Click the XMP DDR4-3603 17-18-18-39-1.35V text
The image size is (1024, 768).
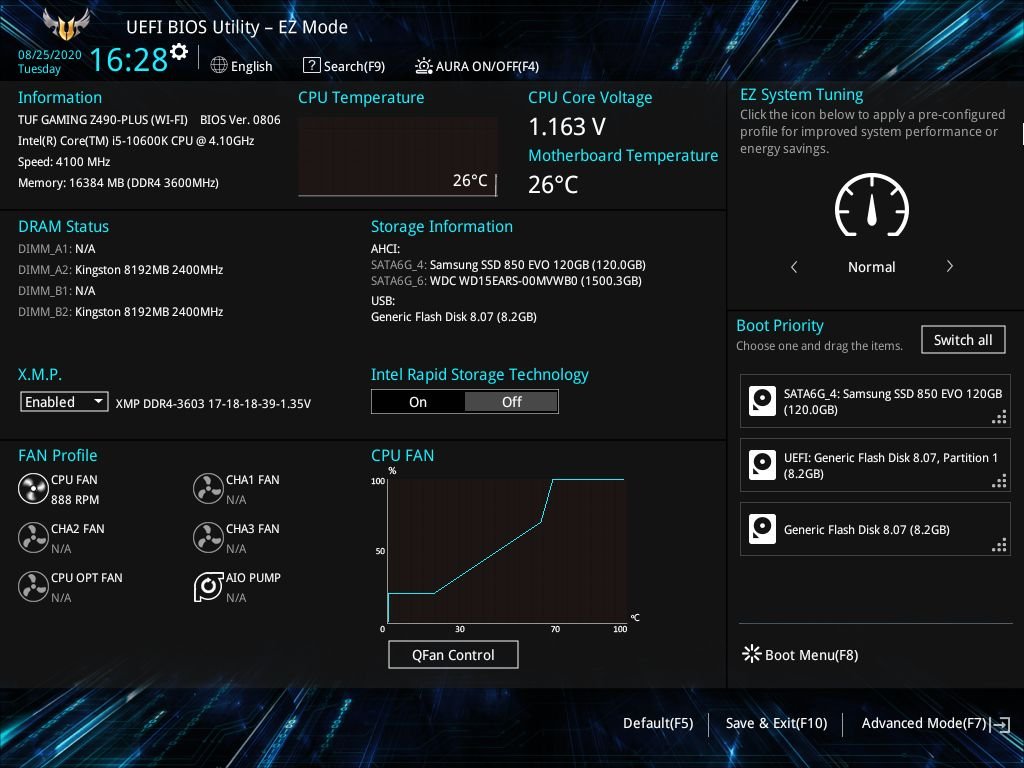[214, 404]
